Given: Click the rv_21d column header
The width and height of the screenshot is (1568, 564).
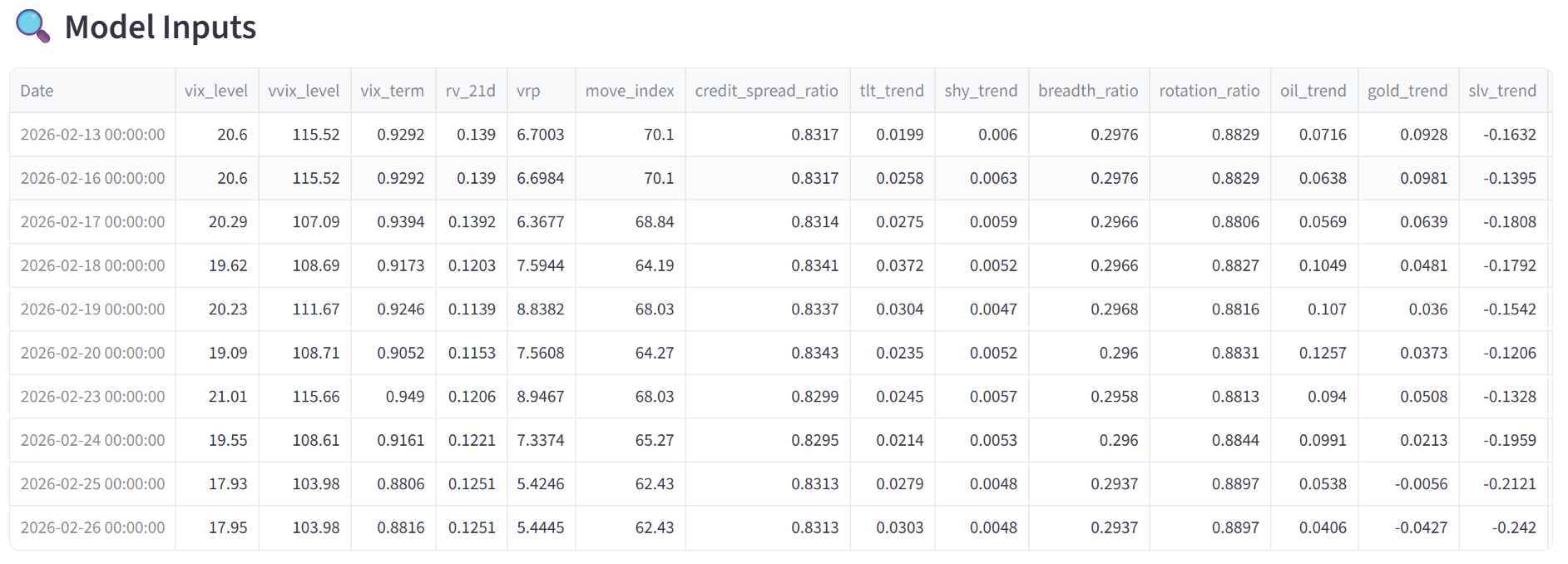Looking at the screenshot, I should click(472, 91).
